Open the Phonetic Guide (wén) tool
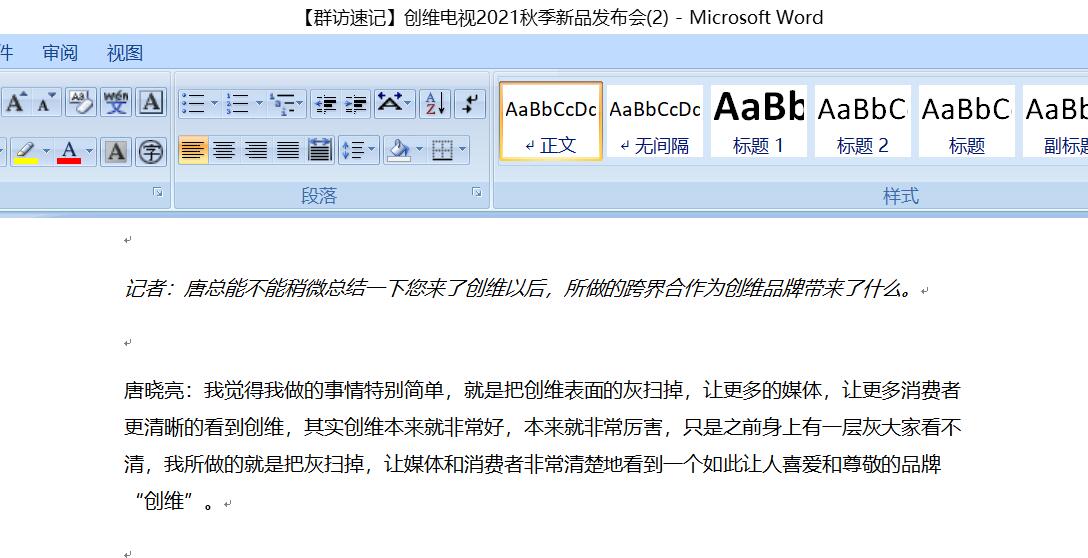Image resolution: width=1088 pixels, height=558 pixels. [x=117, y=102]
